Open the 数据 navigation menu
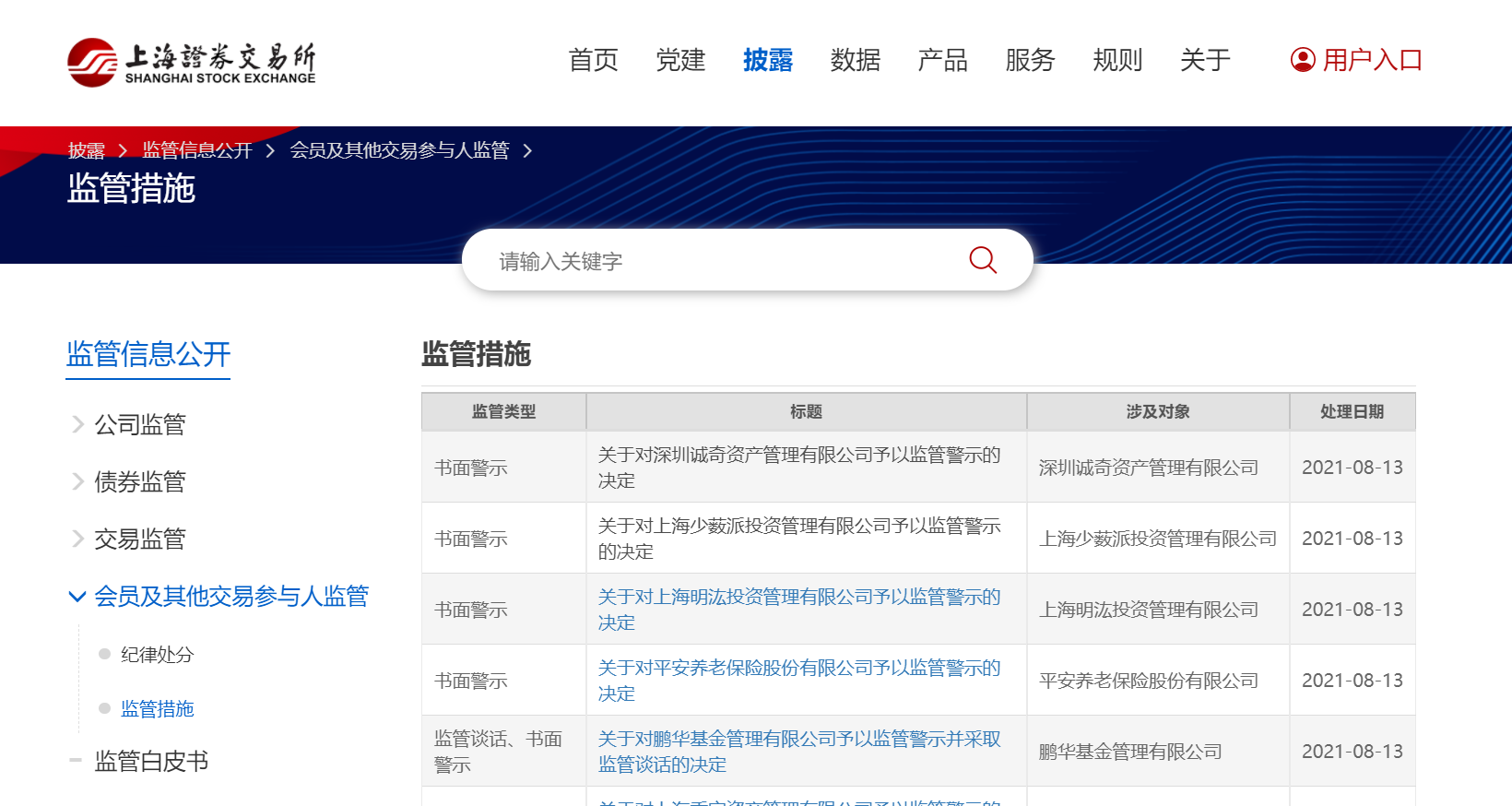Viewport: 1512px width, 806px height. 856,60
